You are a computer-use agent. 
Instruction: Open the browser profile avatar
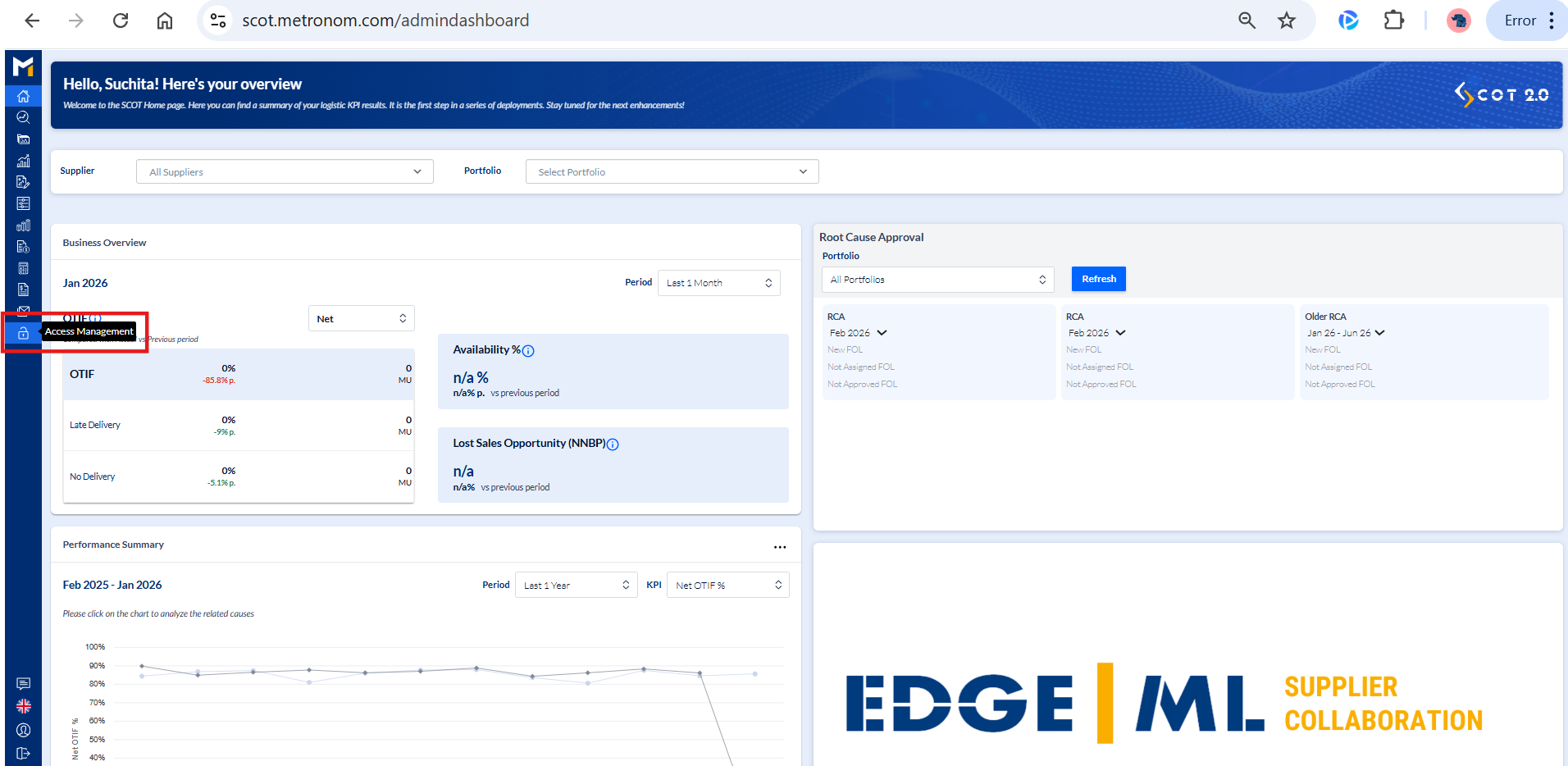click(1458, 21)
